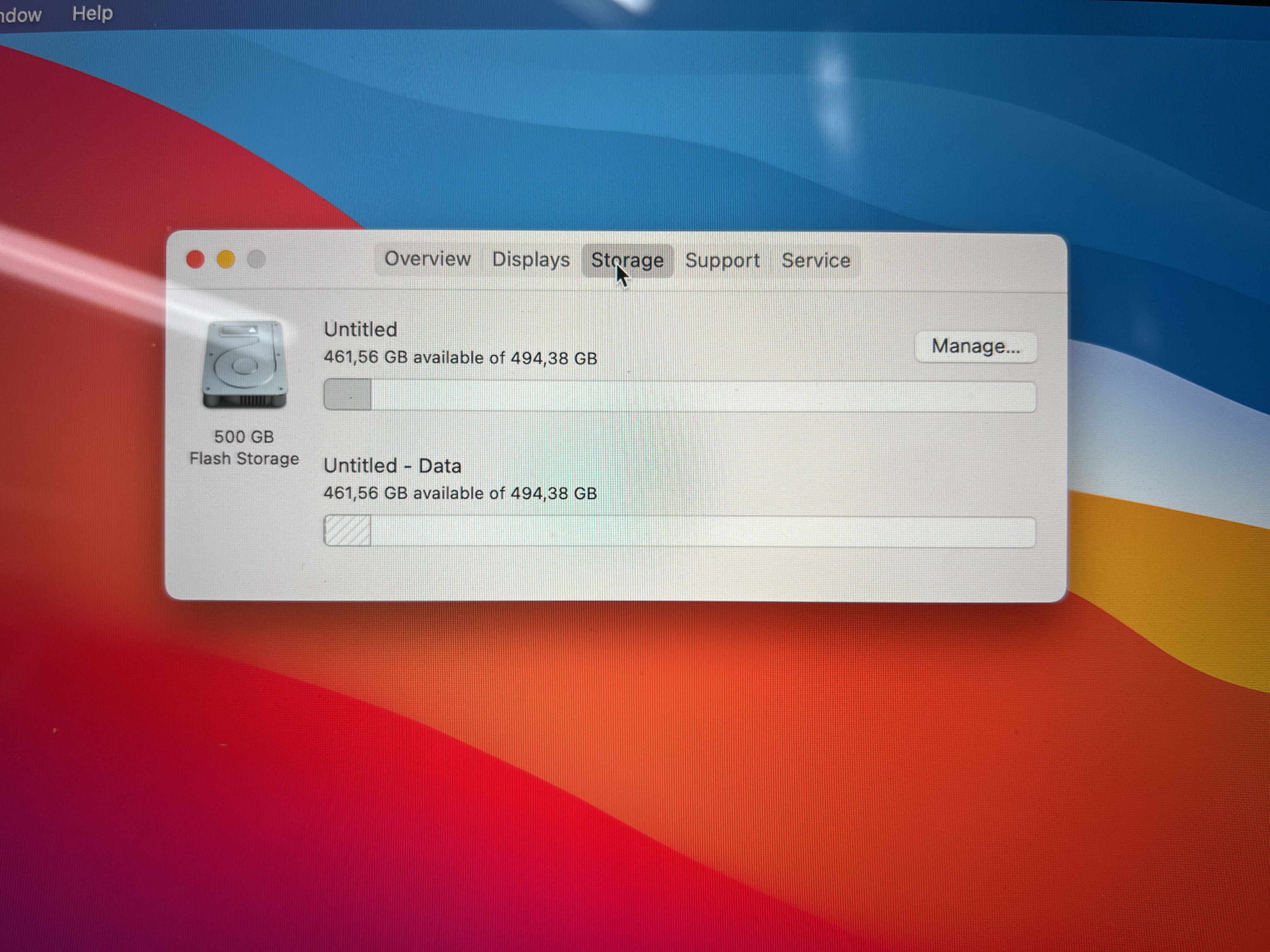Go to the Support tab

[722, 261]
